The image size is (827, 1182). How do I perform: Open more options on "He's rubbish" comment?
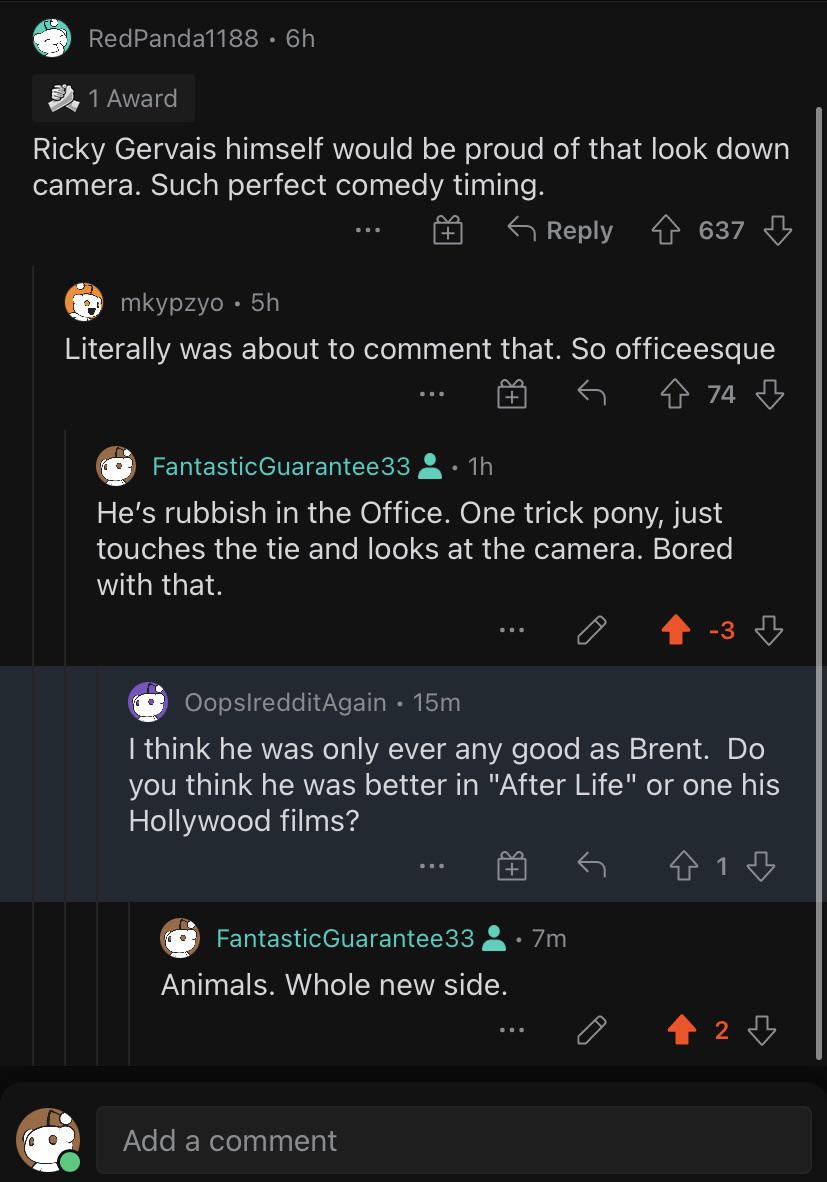[x=512, y=630]
